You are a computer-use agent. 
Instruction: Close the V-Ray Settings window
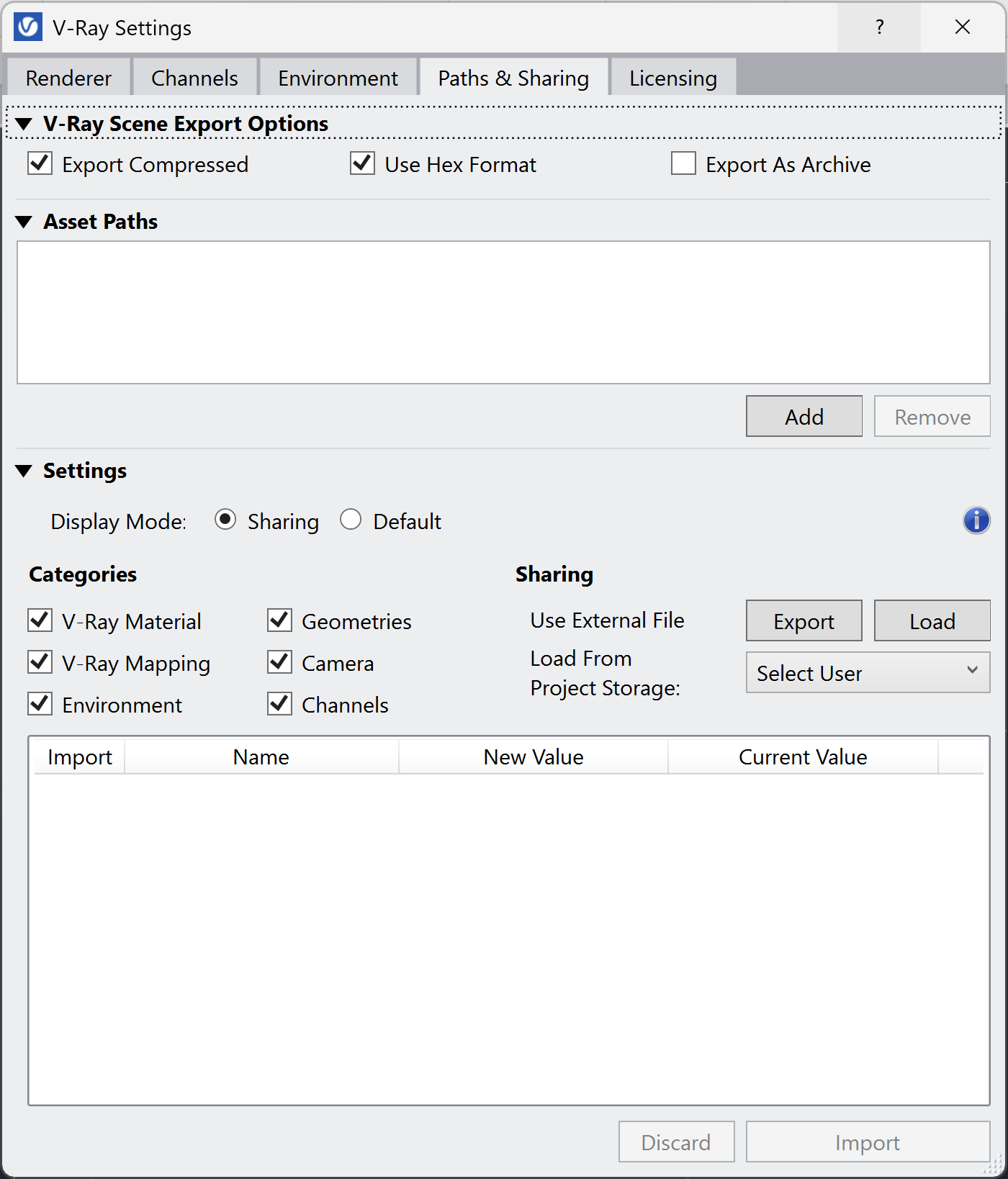click(963, 27)
